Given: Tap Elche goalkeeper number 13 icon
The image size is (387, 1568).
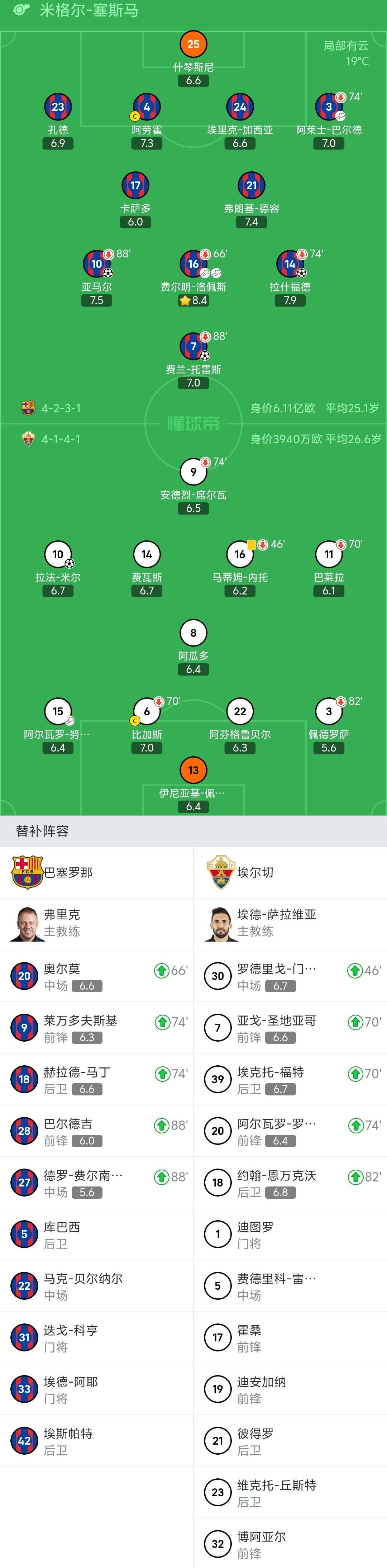Looking at the screenshot, I should 193,771.
